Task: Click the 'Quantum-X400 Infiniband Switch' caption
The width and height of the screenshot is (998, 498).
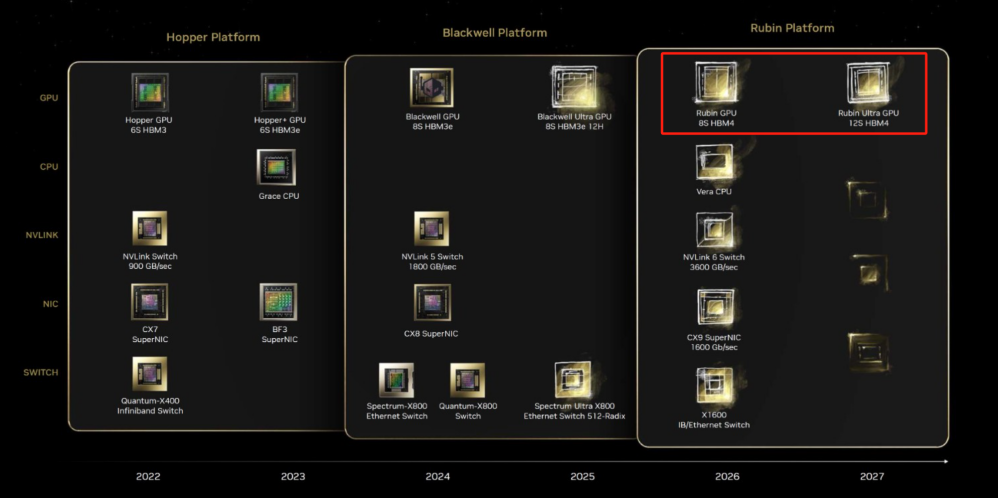Action: pyautogui.click(x=150, y=406)
